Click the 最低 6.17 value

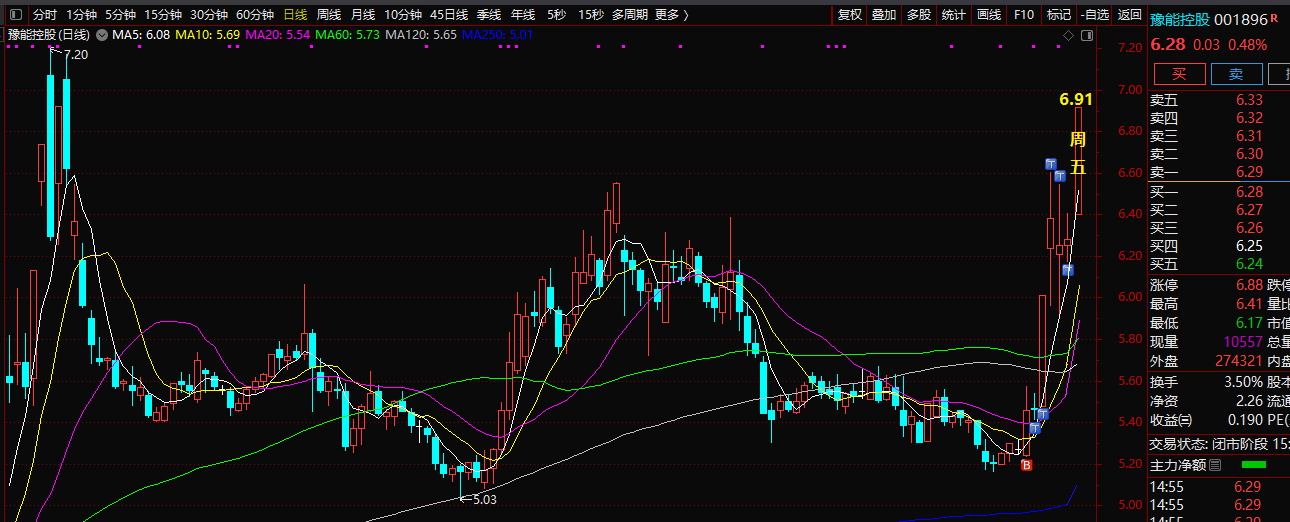click(x=1249, y=323)
